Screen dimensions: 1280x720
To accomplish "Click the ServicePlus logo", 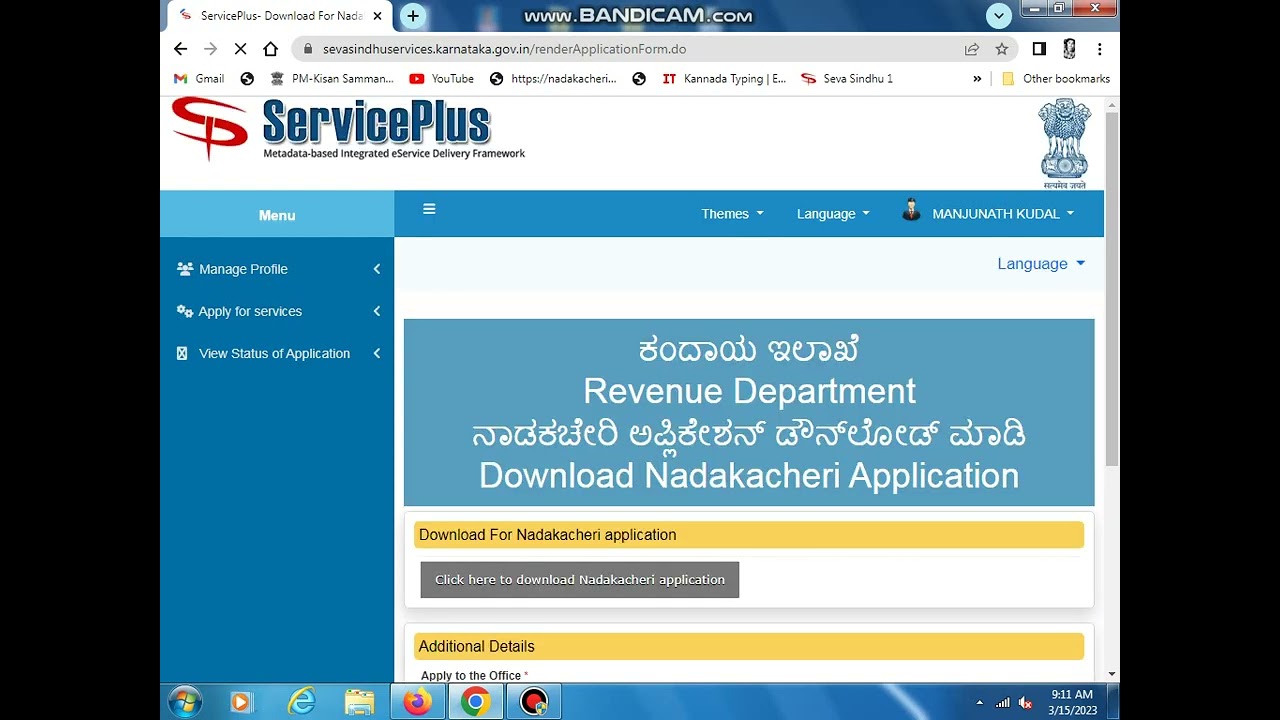I will 348,128.
